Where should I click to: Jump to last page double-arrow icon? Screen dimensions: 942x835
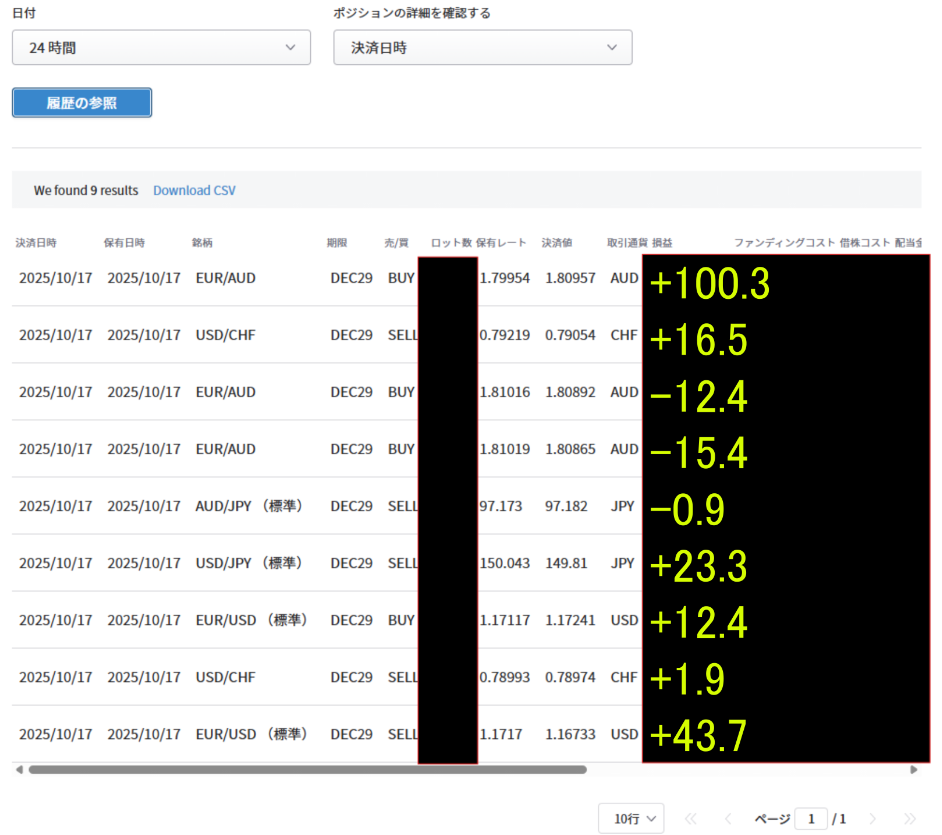(x=909, y=818)
